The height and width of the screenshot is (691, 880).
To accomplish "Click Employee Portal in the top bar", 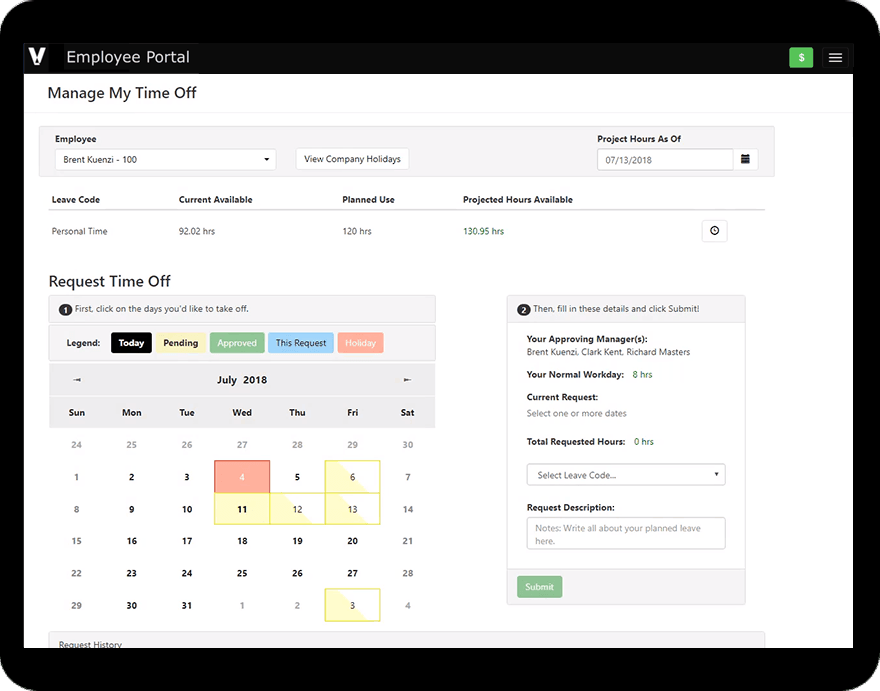I will pyautogui.click(x=128, y=57).
